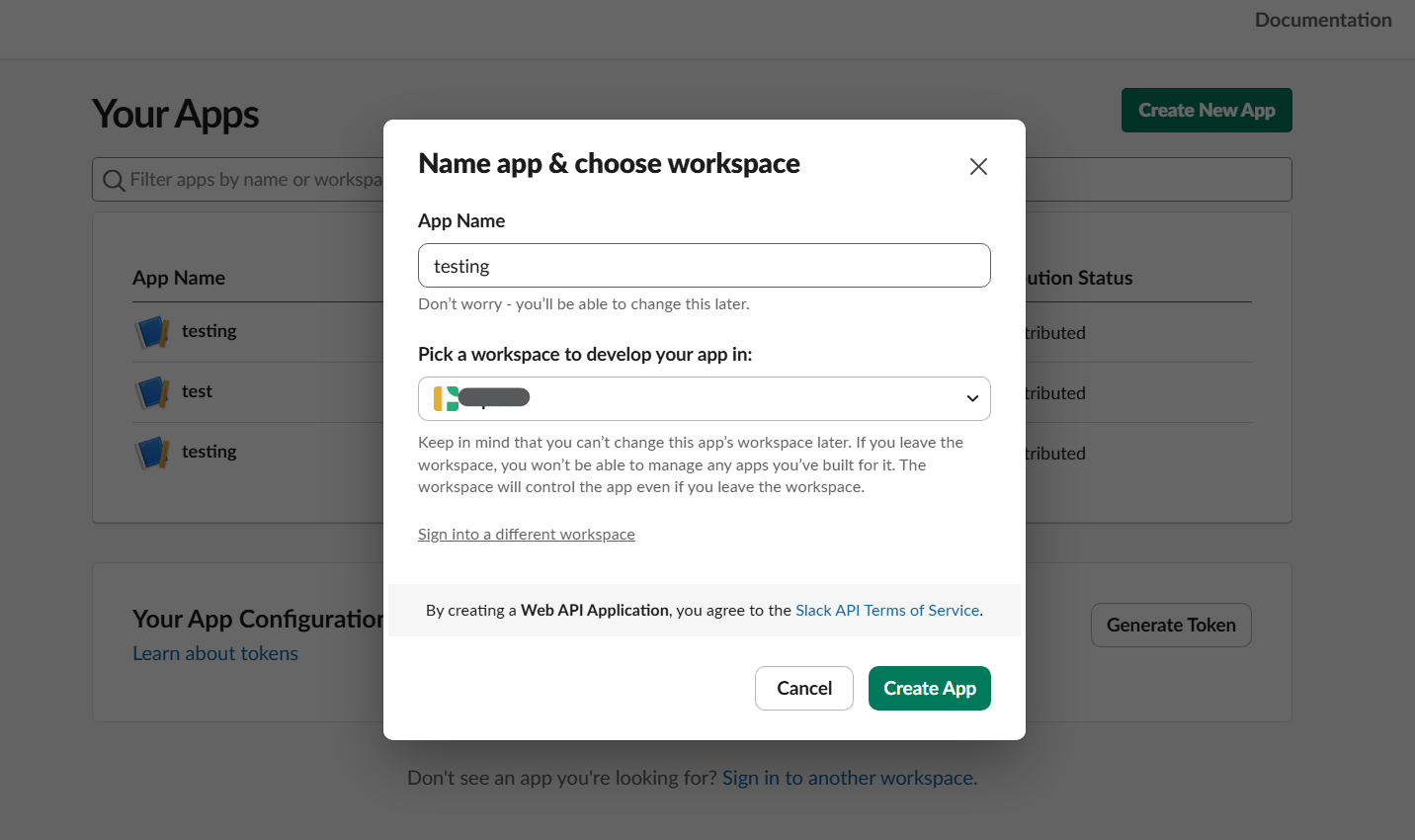This screenshot has height=840, width=1415.
Task: Expand the workspace dropdown chevron
Action: (x=972, y=398)
